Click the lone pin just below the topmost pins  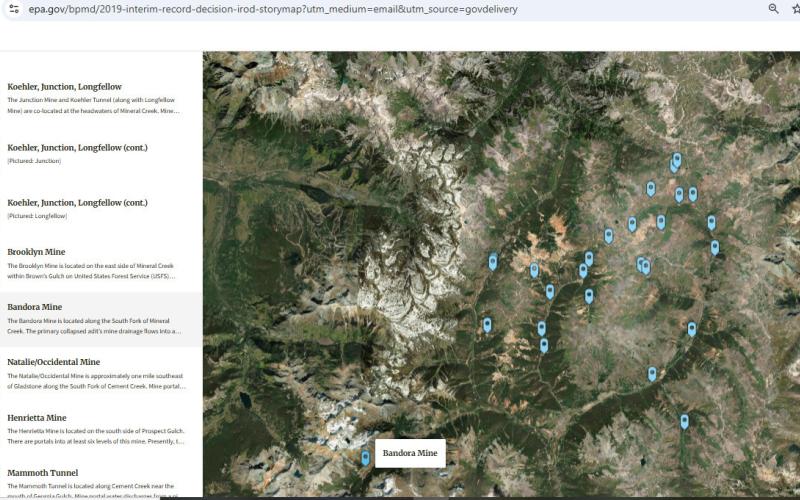point(651,189)
